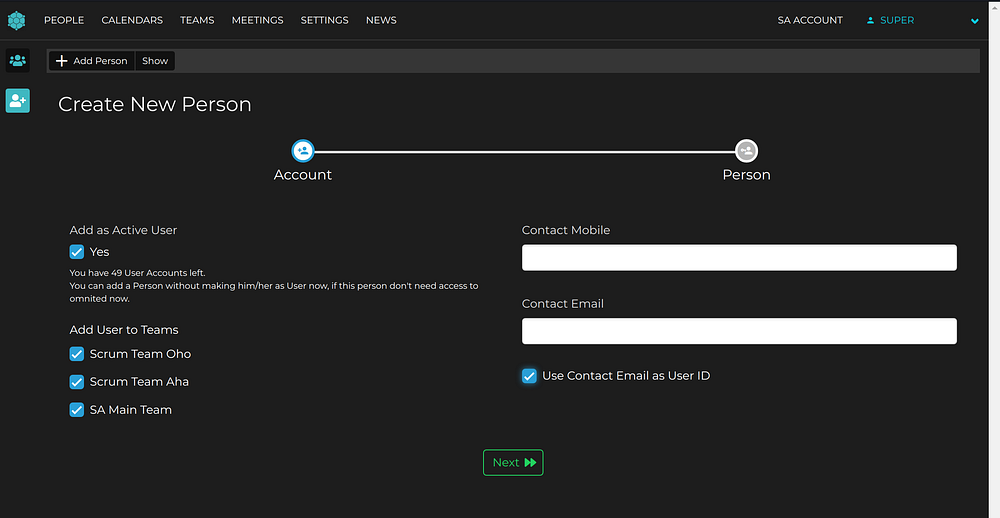This screenshot has height=518, width=1000.
Task: Click the Person step circle icon
Action: click(x=746, y=151)
